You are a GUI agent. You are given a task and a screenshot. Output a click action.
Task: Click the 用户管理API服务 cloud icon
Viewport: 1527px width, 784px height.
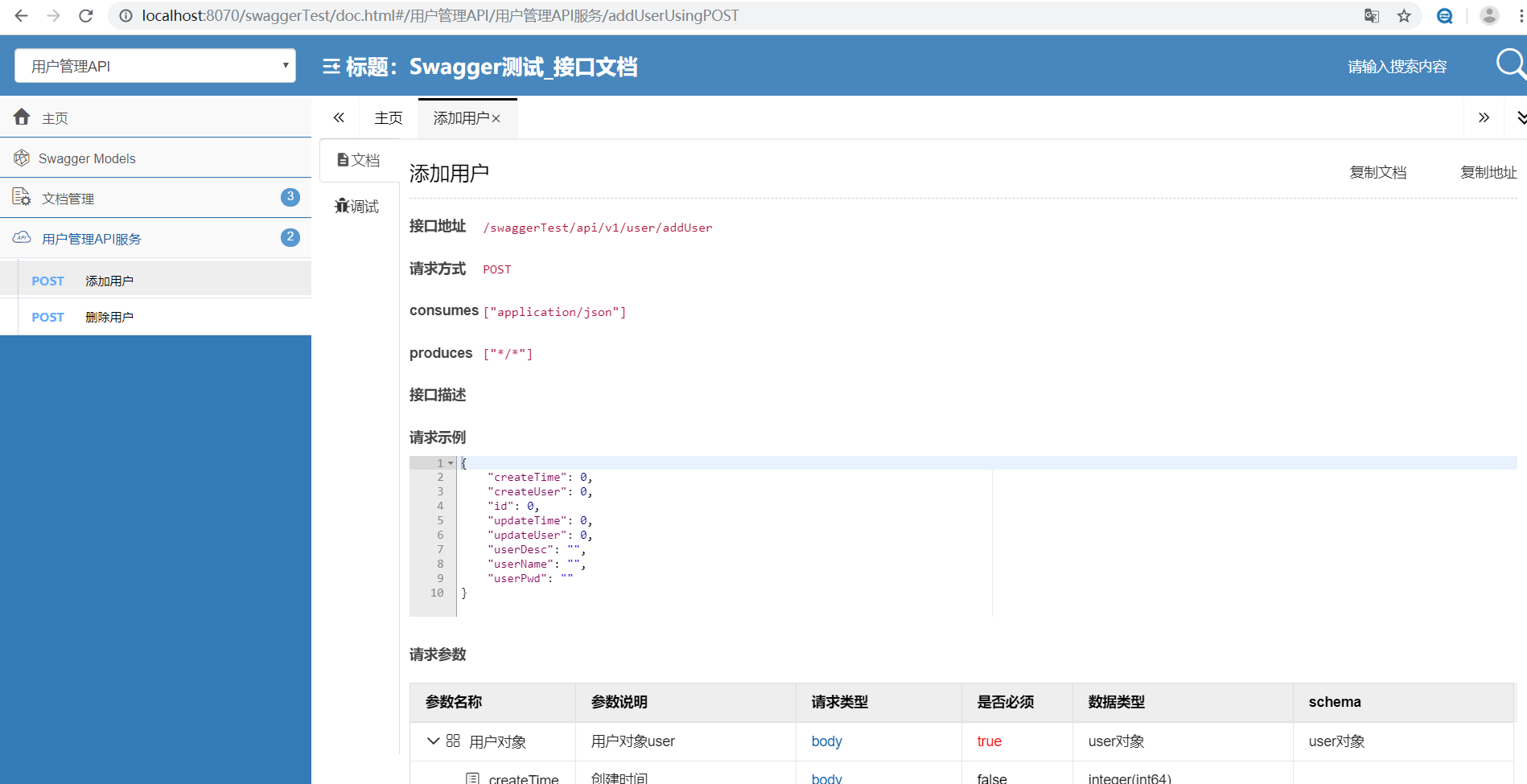pos(22,237)
